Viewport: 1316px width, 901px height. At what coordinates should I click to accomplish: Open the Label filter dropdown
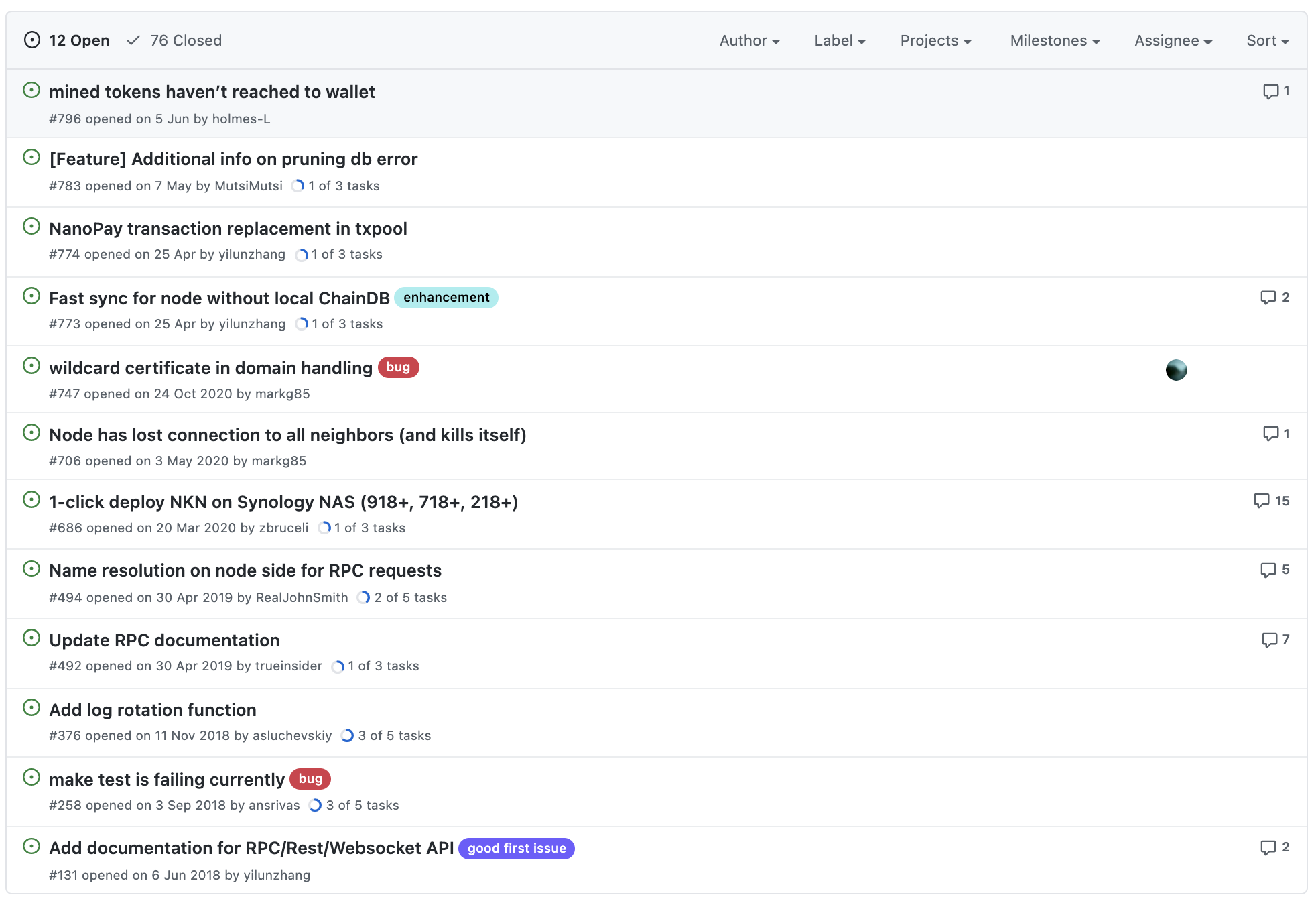click(840, 40)
